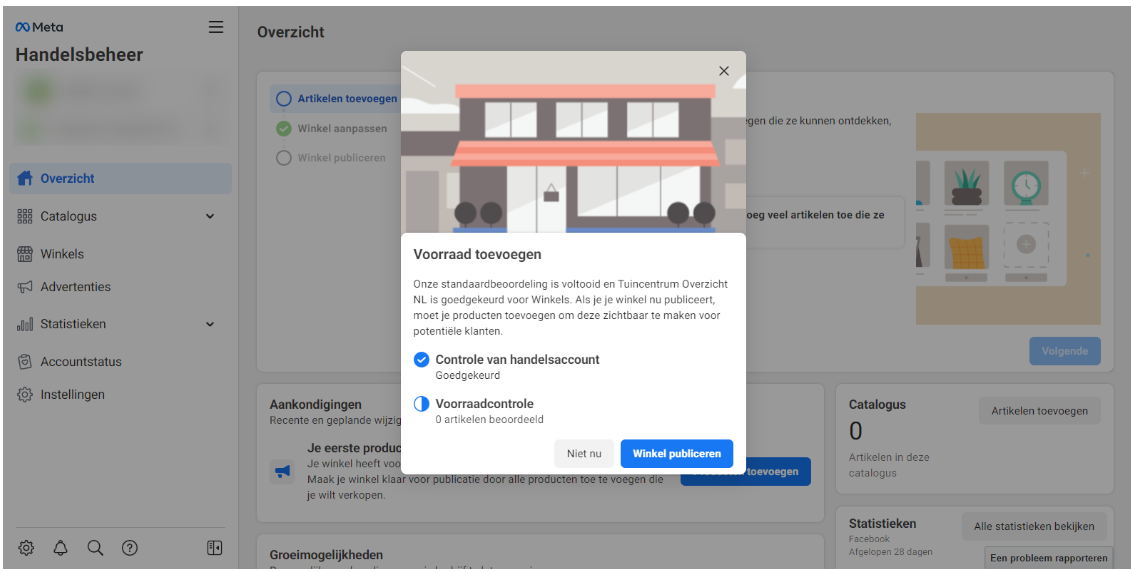The image size is (1131, 572).
Task: Open settings gear icon in bottom bar
Action: click(x=26, y=547)
